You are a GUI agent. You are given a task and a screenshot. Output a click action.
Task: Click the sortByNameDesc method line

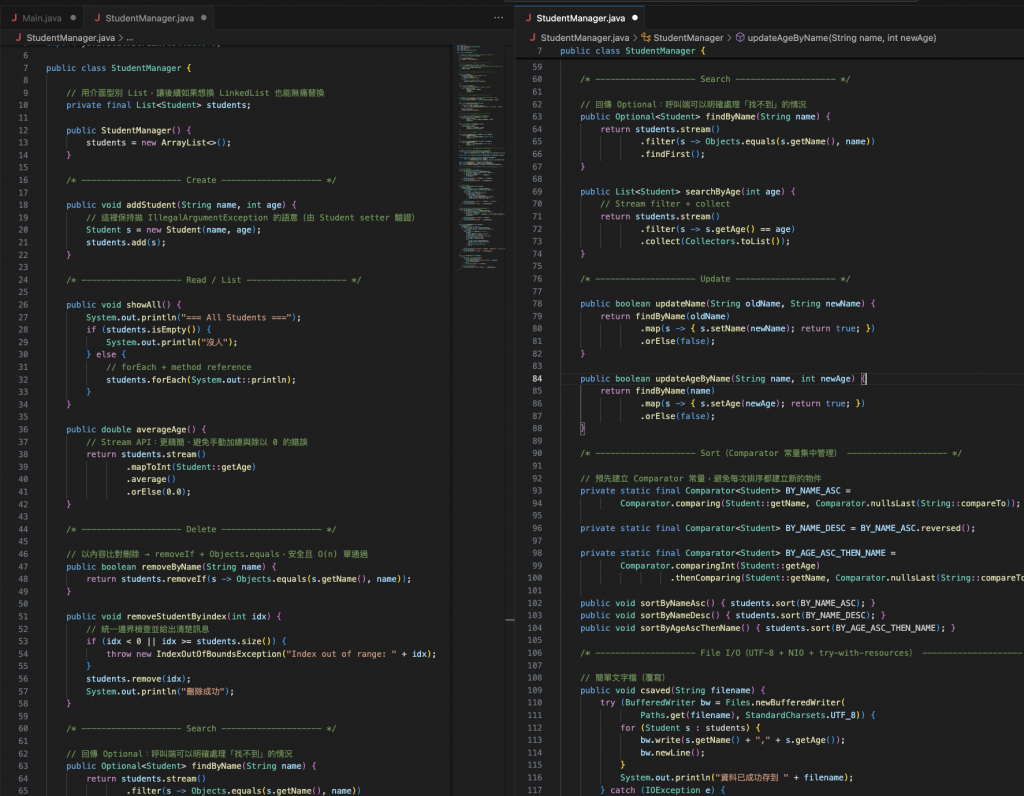(733, 615)
